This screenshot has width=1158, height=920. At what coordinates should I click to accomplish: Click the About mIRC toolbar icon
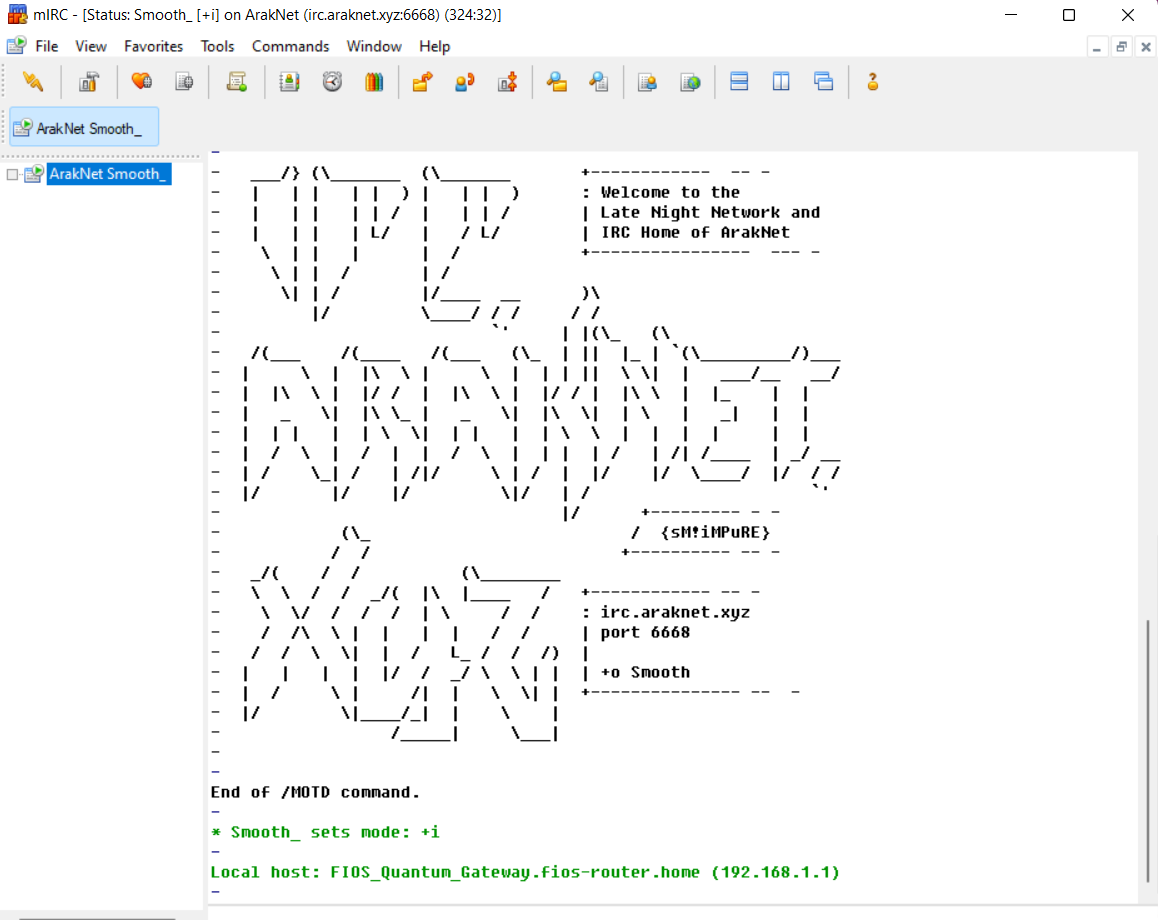[x=873, y=82]
